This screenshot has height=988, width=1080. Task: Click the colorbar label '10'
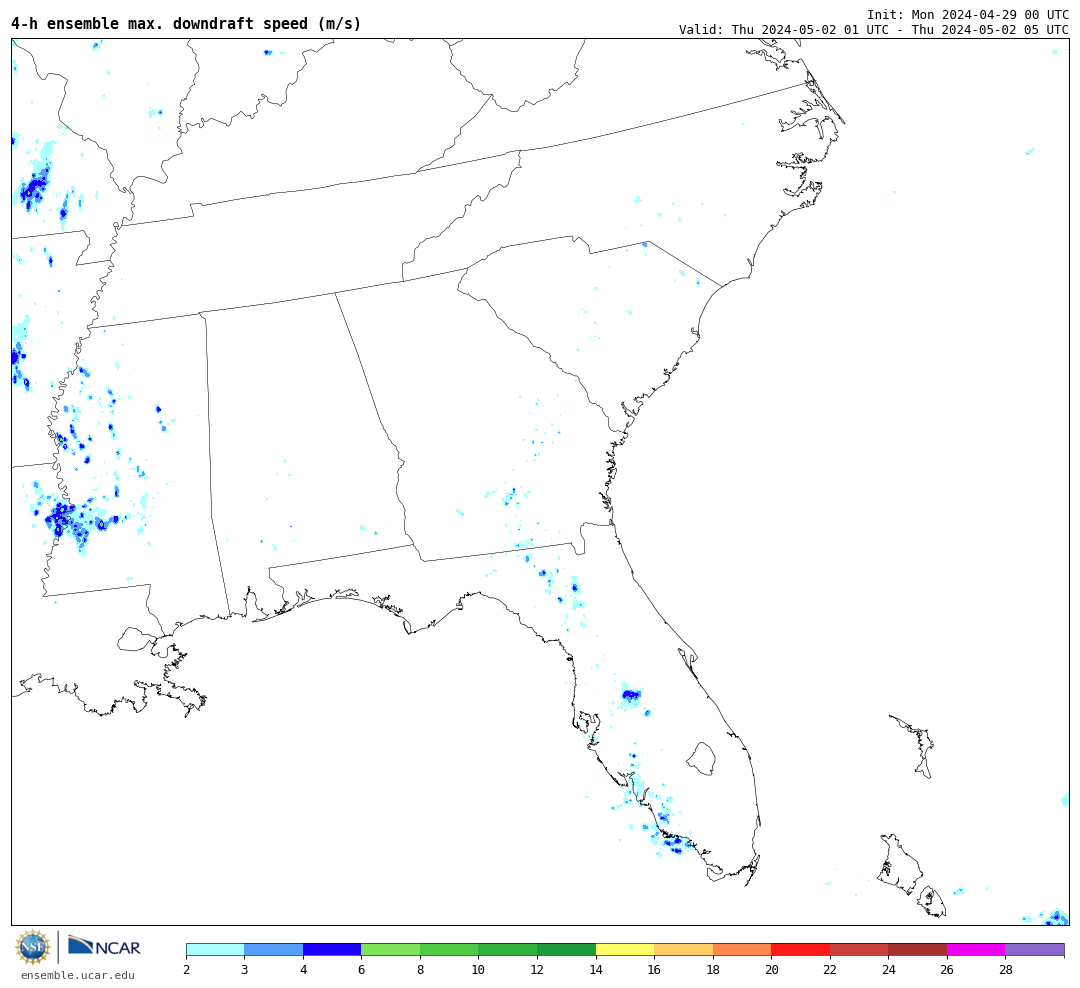[x=478, y=970]
